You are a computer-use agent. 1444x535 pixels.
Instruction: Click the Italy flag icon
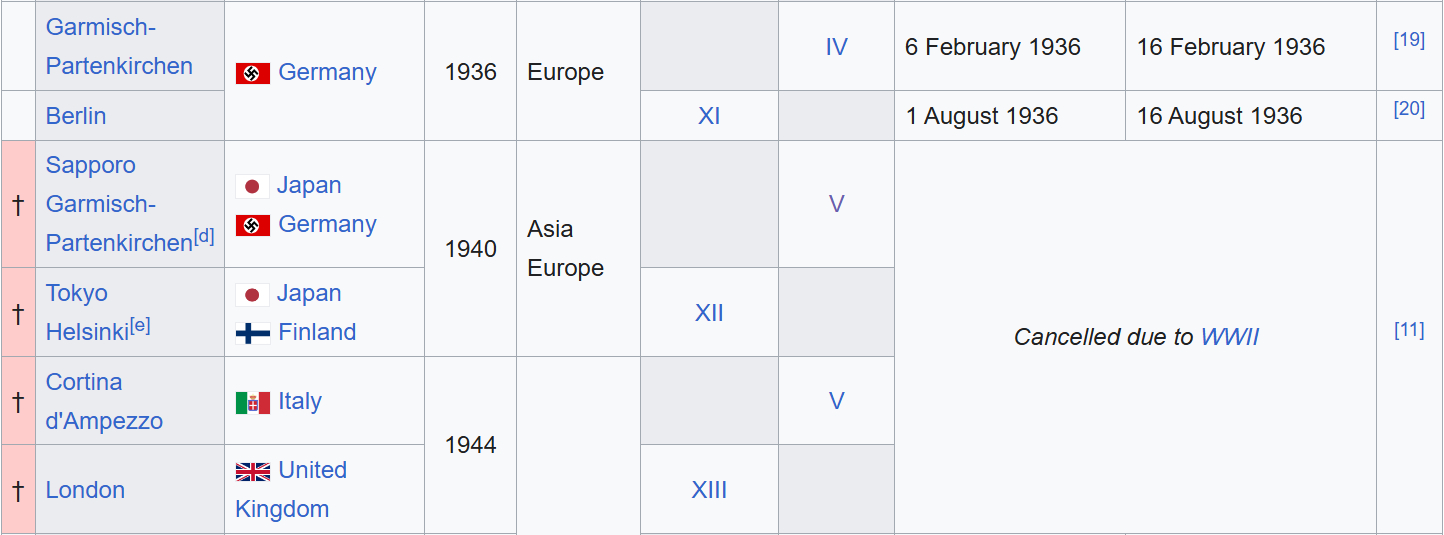(253, 402)
